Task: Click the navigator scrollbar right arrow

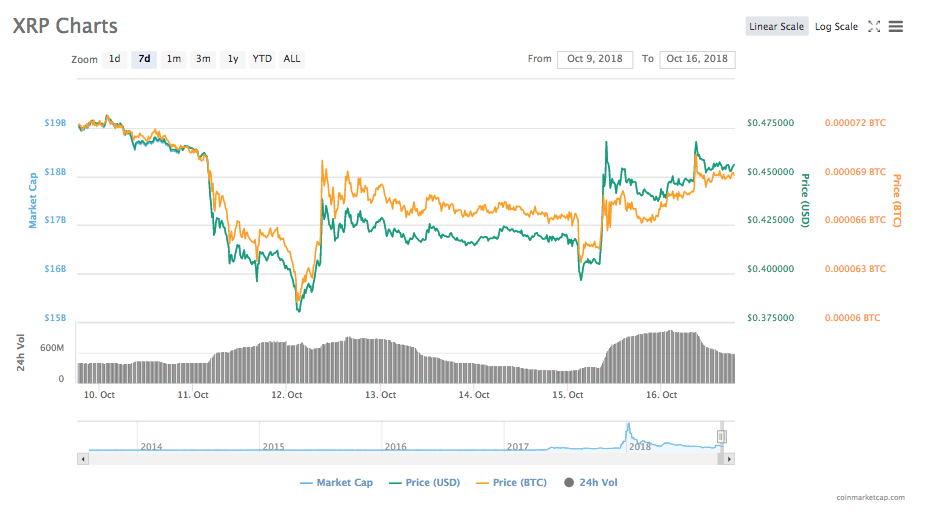Action: (x=729, y=459)
